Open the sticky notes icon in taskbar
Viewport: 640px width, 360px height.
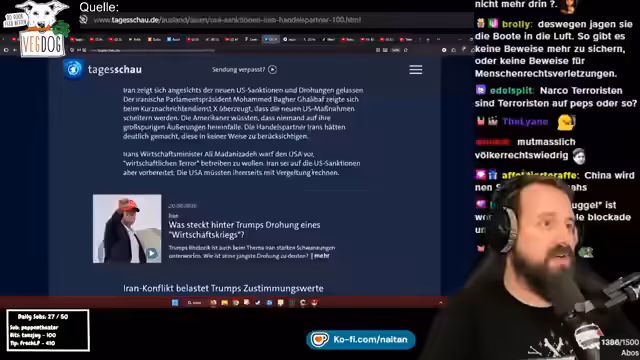280,302
